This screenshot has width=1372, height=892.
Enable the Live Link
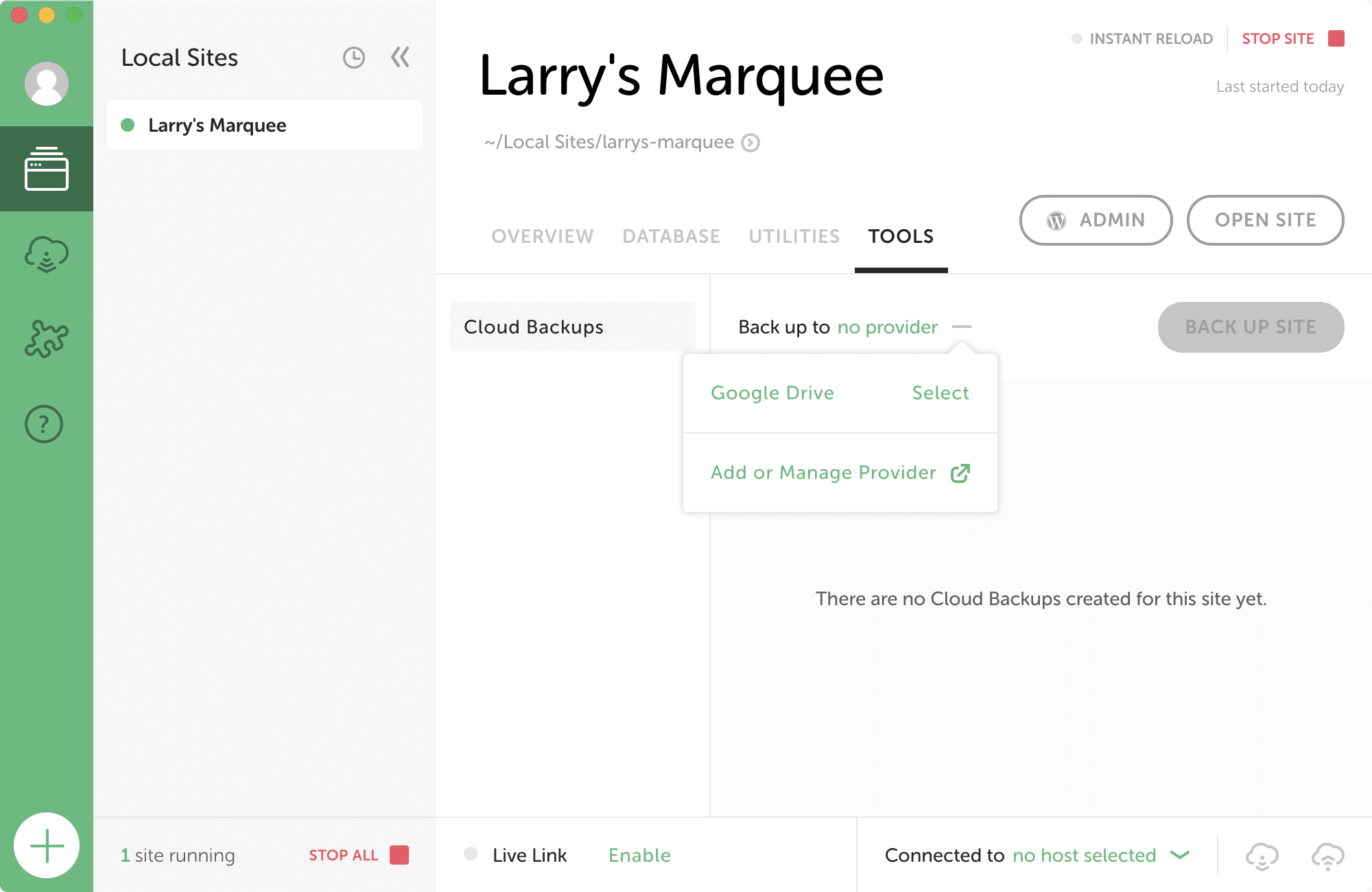639,856
